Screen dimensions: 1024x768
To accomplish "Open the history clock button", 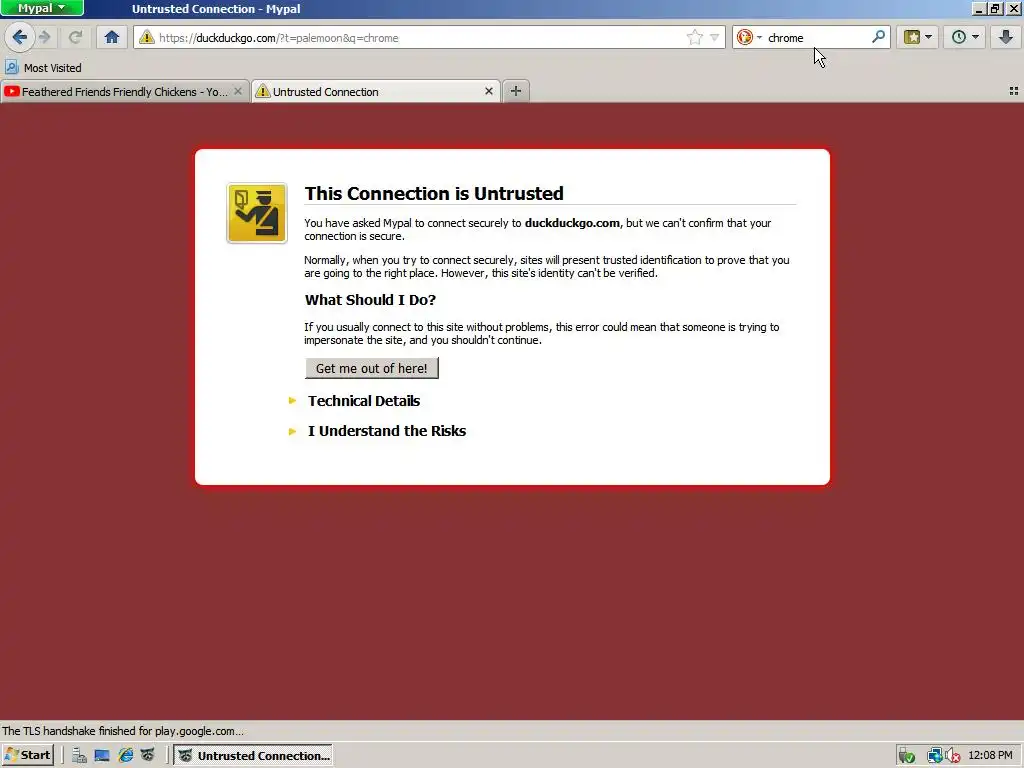I will point(959,37).
